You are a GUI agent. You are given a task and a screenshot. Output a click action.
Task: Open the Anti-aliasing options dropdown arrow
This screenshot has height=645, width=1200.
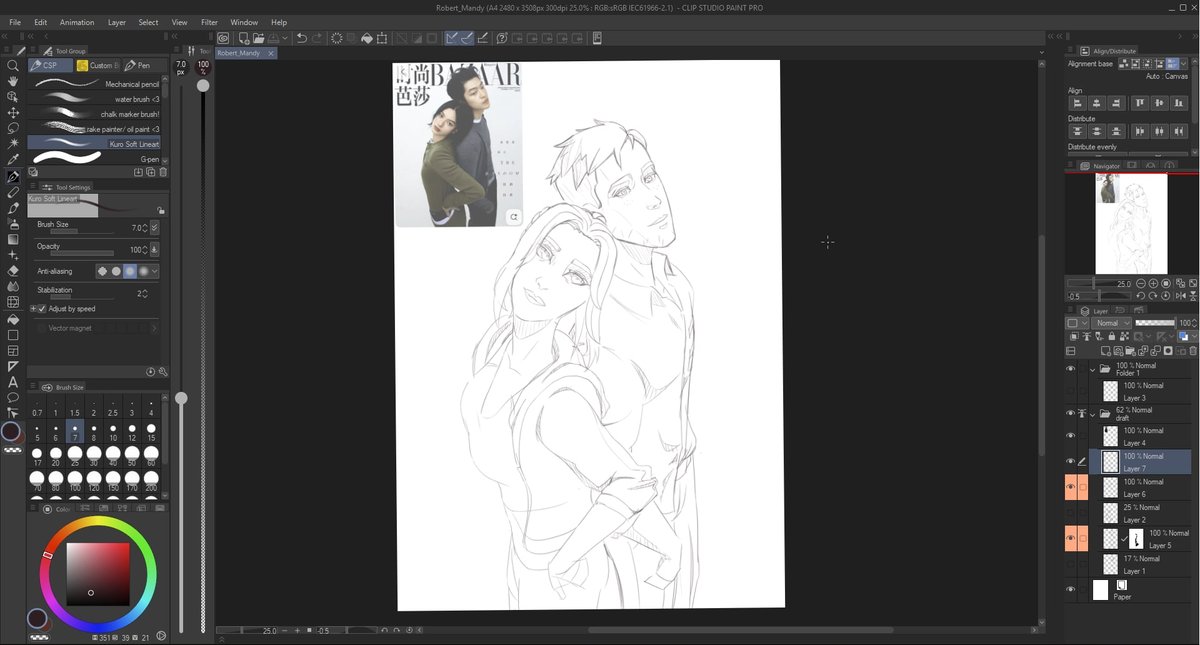155,271
